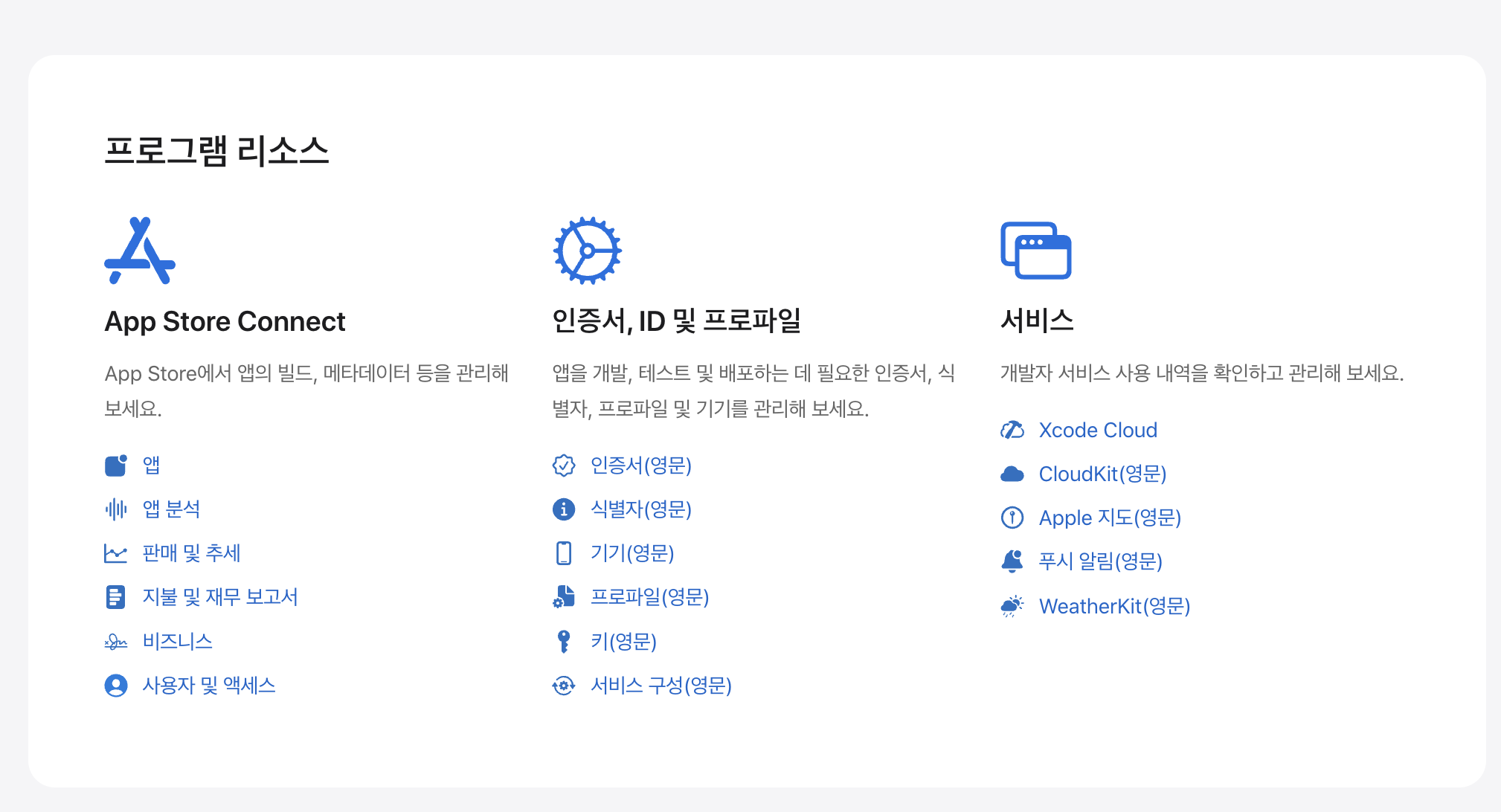Open Apple 지도(영문) link
The height and width of the screenshot is (812, 1501).
pyautogui.click(x=1111, y=518)
